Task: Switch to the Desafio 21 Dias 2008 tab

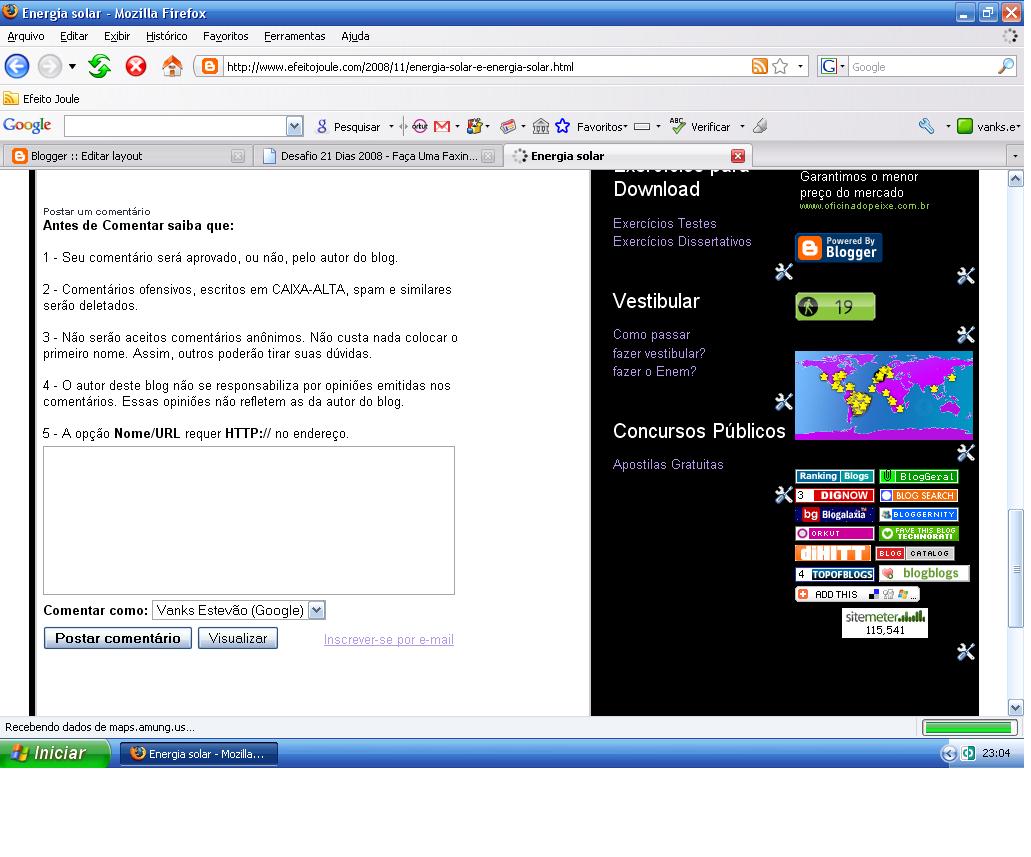Action: pos(377,156)
